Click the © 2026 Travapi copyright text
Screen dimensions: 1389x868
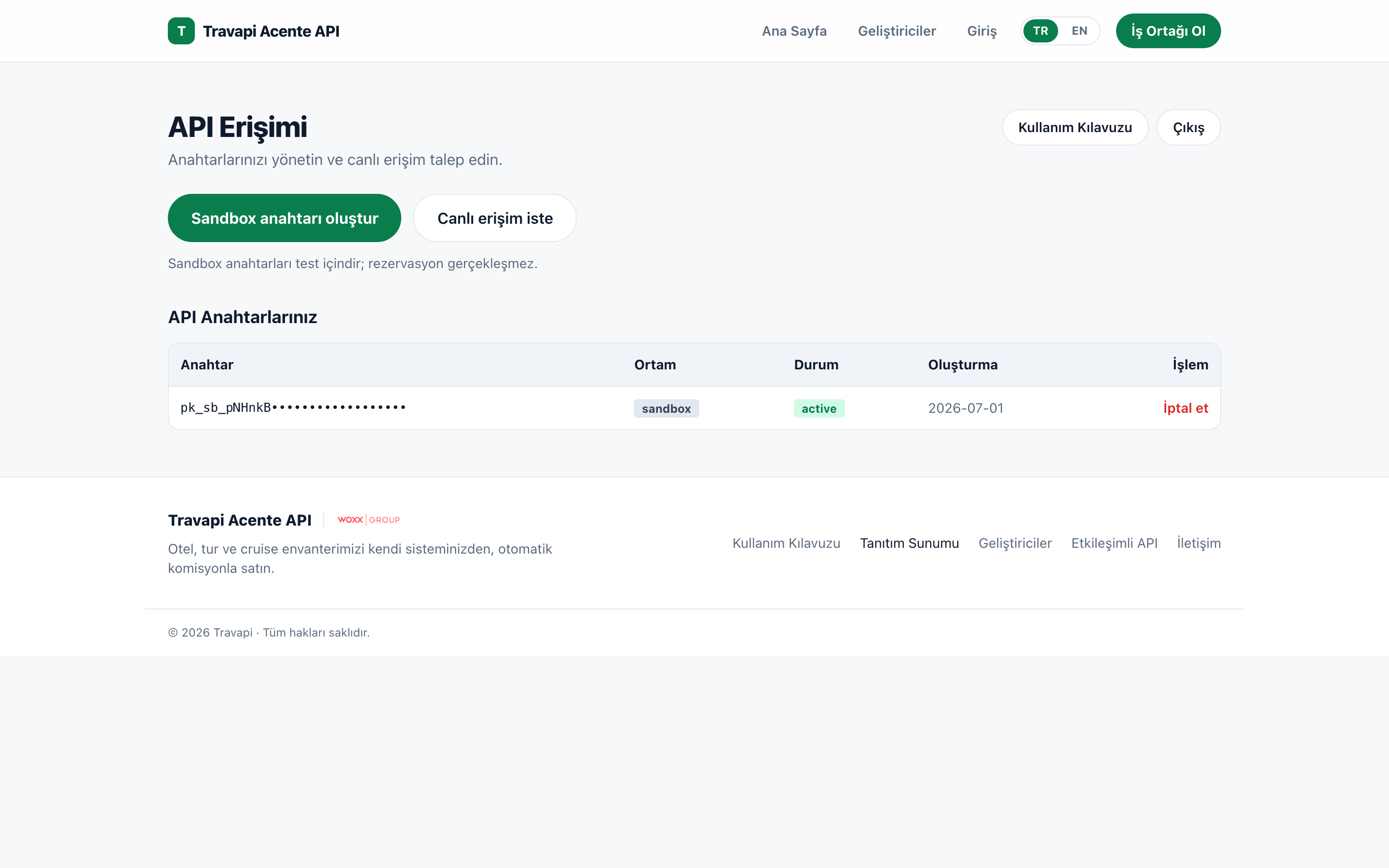[269, 632]
